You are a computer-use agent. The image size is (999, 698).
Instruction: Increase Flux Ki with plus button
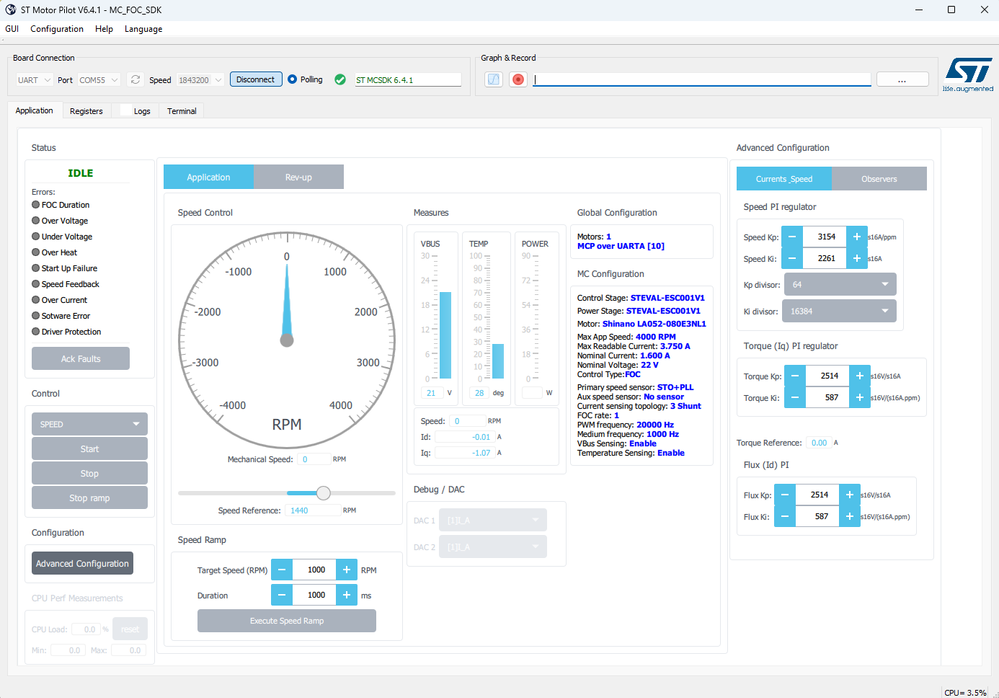(x=849, y=516)
